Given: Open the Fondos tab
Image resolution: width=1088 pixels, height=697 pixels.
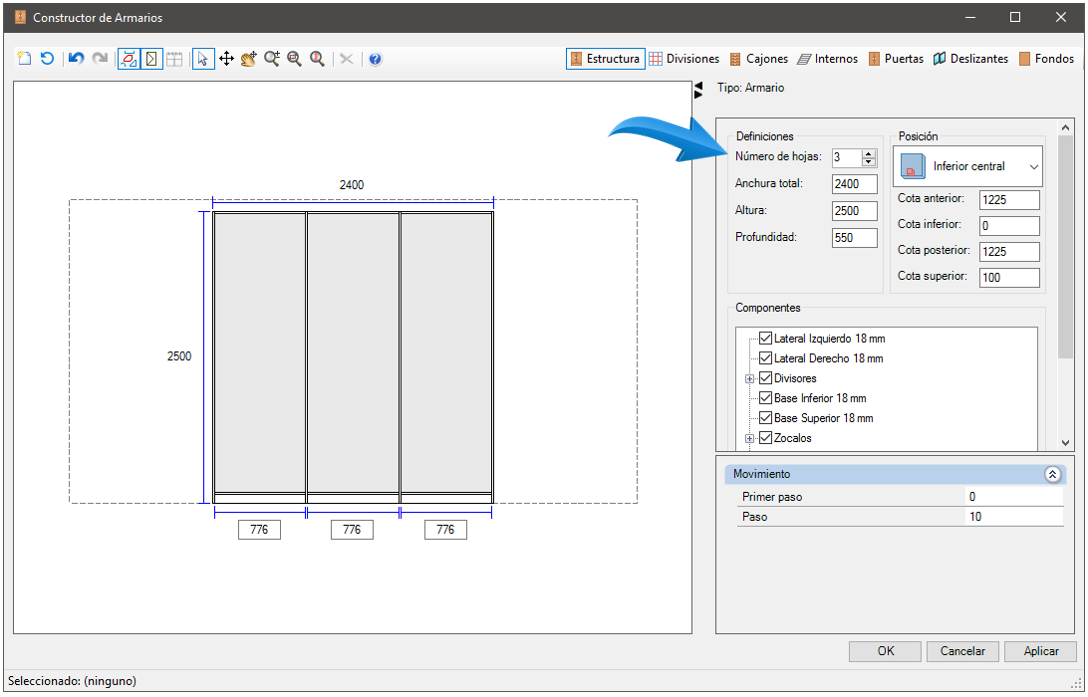Looking at the screenshot, I should coord(1046,59).
